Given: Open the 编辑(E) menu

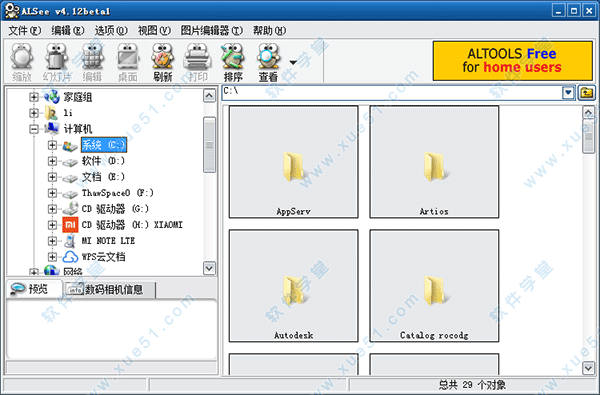Looking at the screenshot, I should pos(68,31).
